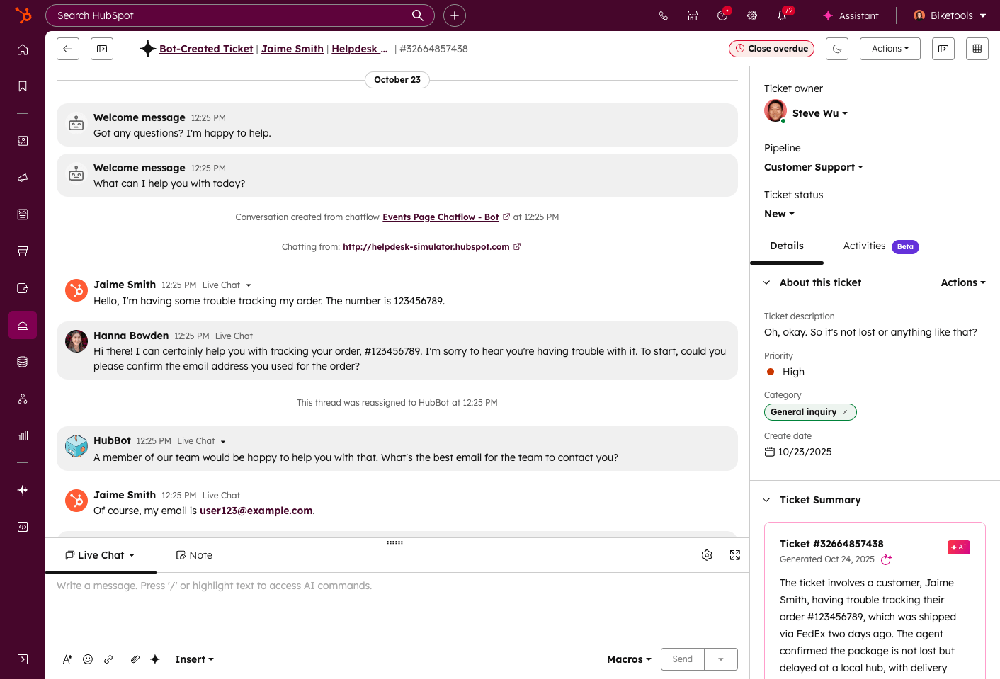Collapse the About this ticket section
1000x679 pixels.
coord(767,282)
